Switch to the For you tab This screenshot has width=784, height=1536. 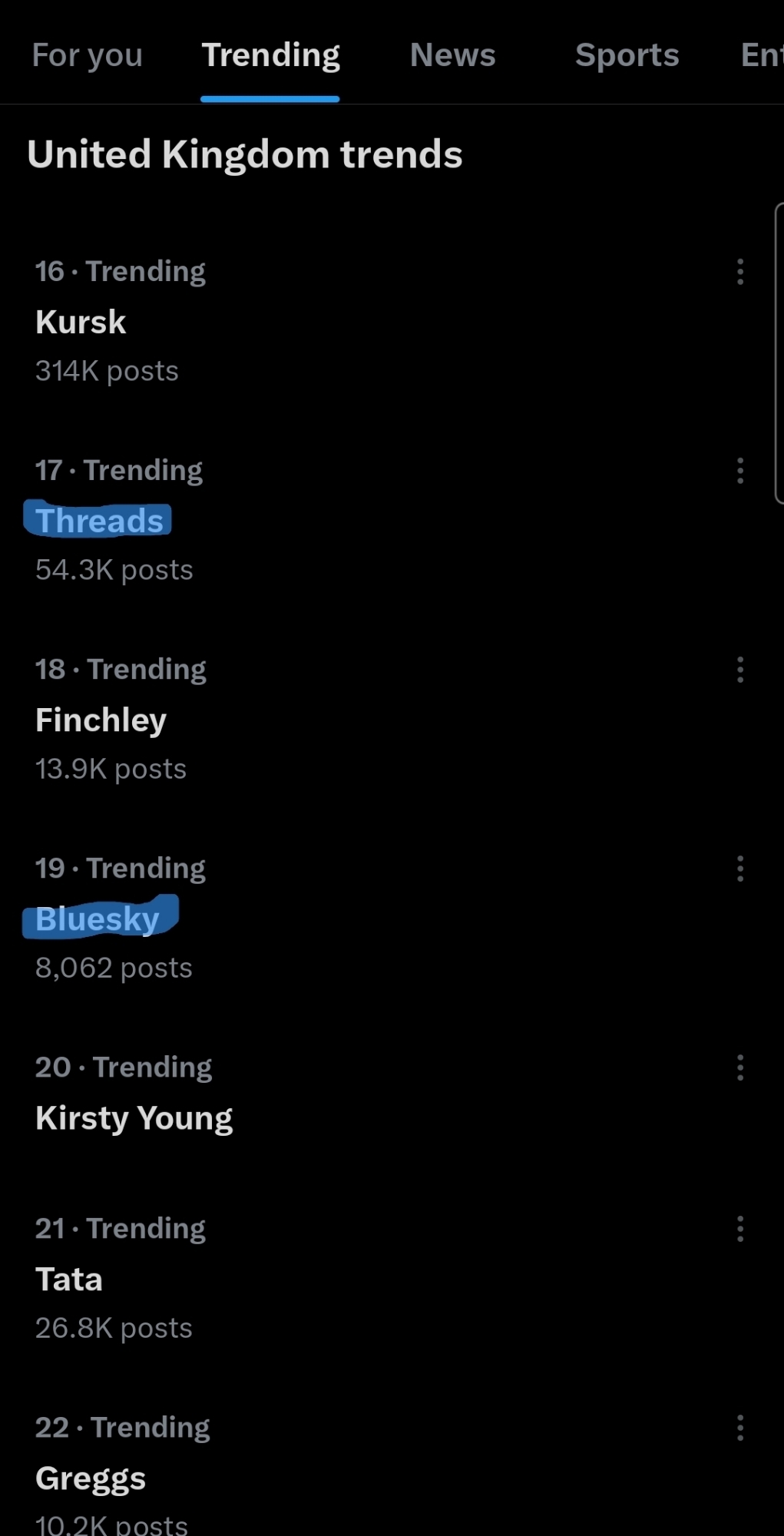(x=88, y=55)
